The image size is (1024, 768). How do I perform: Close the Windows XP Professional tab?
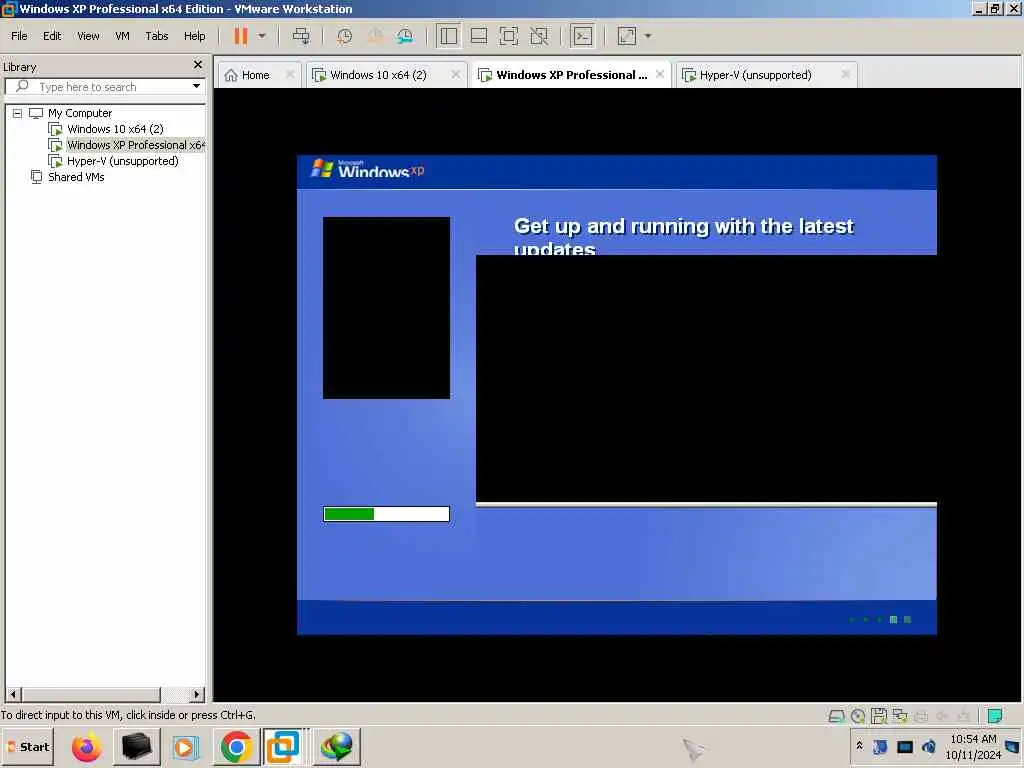(660, 74)
